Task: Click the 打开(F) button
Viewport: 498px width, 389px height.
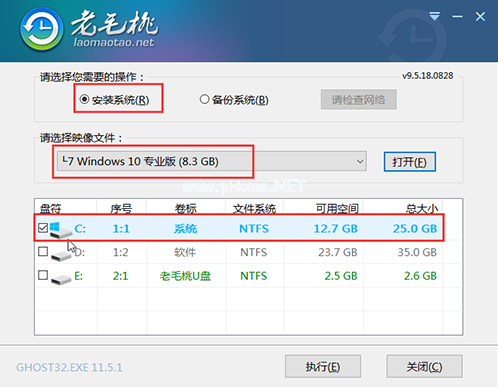Action: (x=410, y=162)
